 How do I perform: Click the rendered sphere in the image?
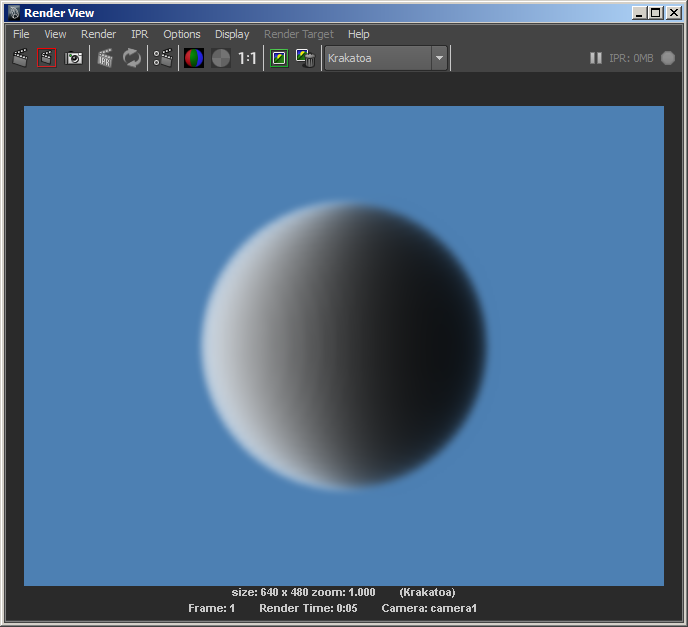(x=345, y=345)
